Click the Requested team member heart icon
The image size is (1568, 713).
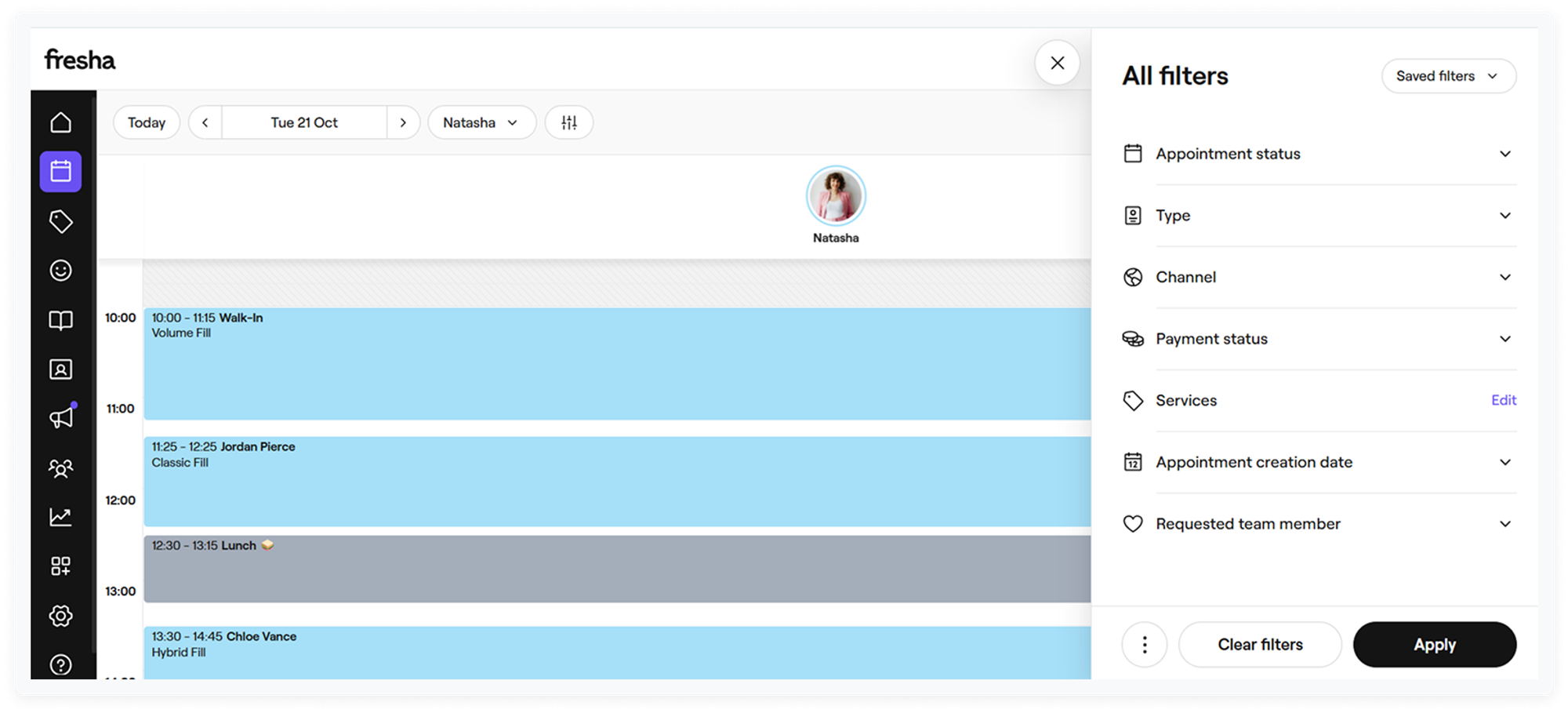pyautogui.click(x=1133, y=524)
